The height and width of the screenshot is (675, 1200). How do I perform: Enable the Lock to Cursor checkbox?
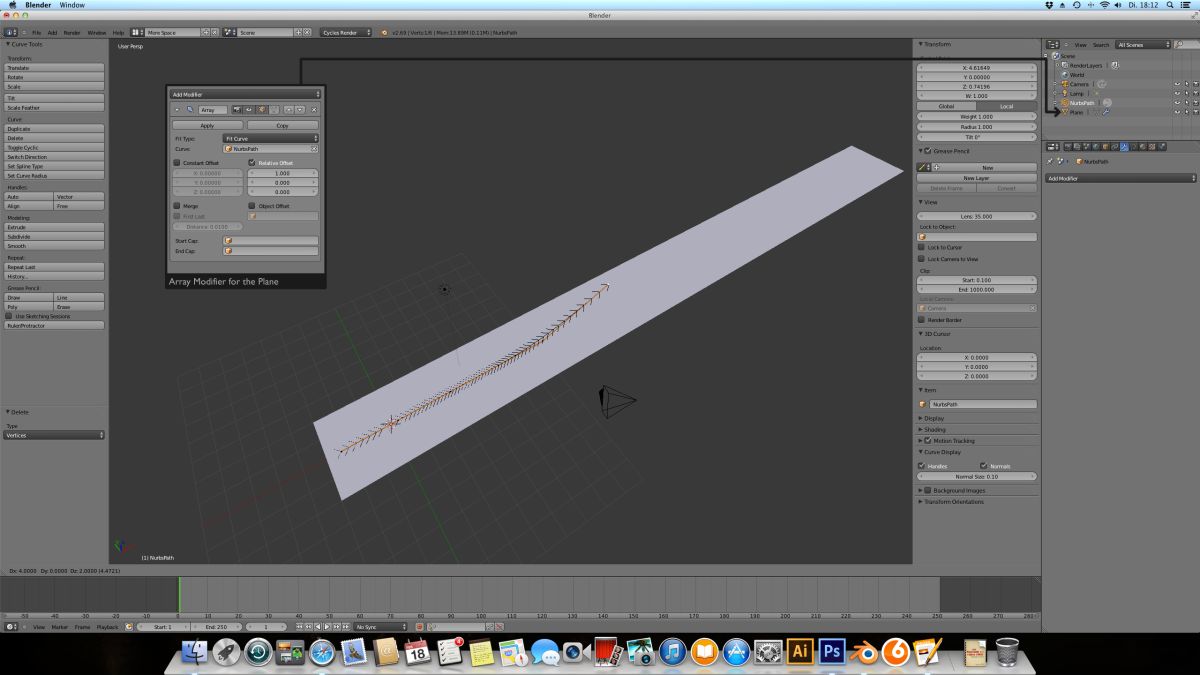click(922, 247)
